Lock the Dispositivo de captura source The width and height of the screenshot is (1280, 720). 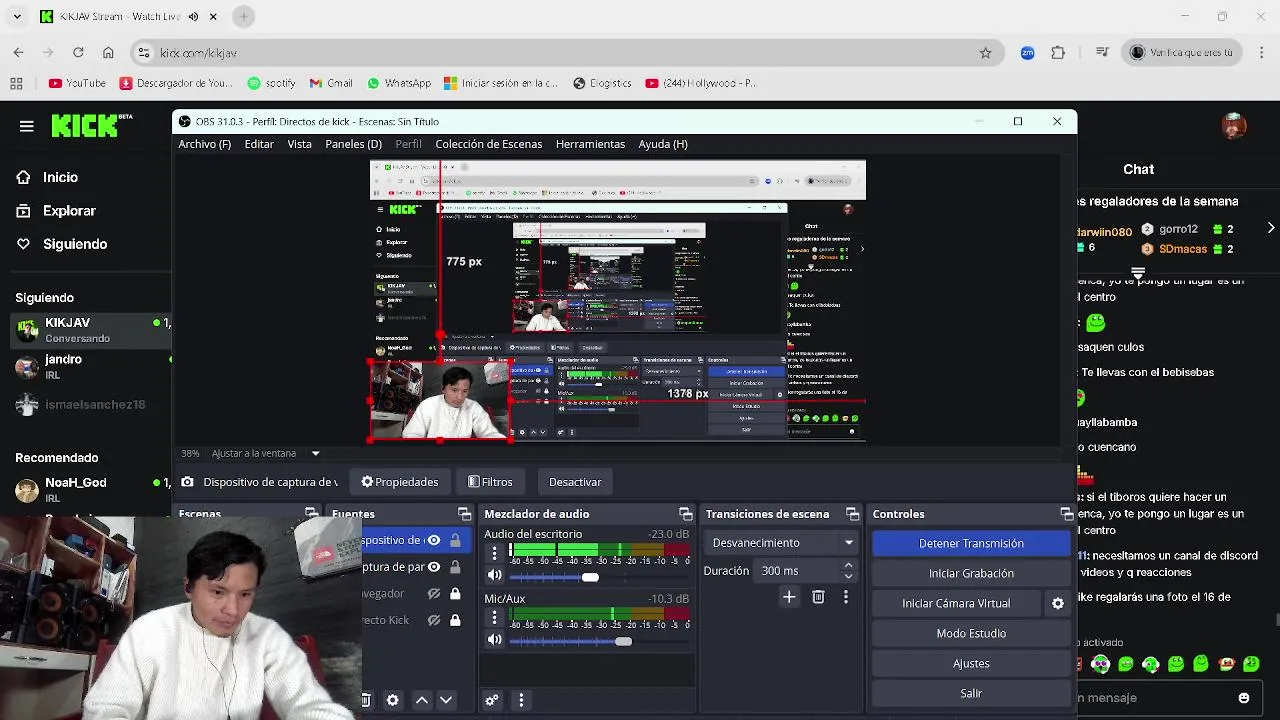455,540
